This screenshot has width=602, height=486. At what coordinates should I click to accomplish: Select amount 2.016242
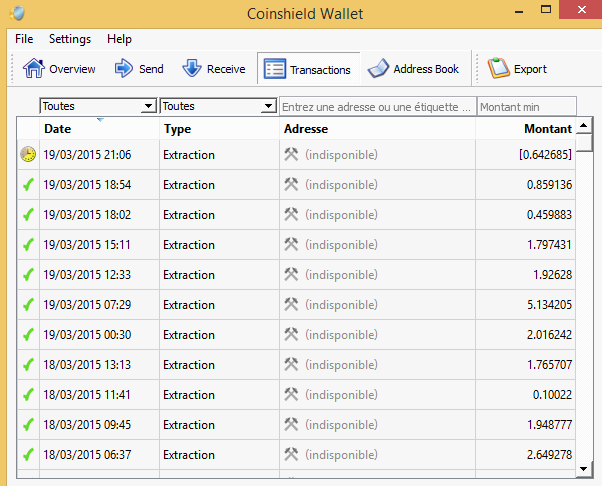pos(549,334)
